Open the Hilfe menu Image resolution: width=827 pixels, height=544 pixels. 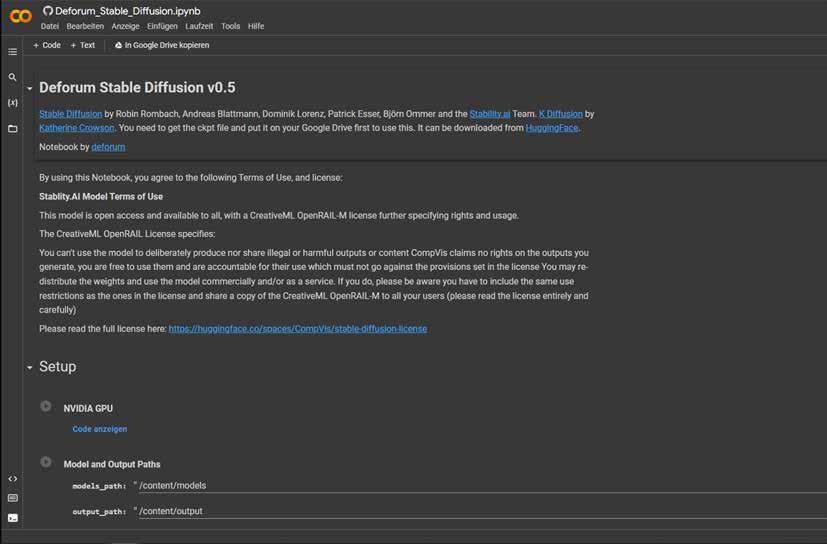click(x=256, y=26)
